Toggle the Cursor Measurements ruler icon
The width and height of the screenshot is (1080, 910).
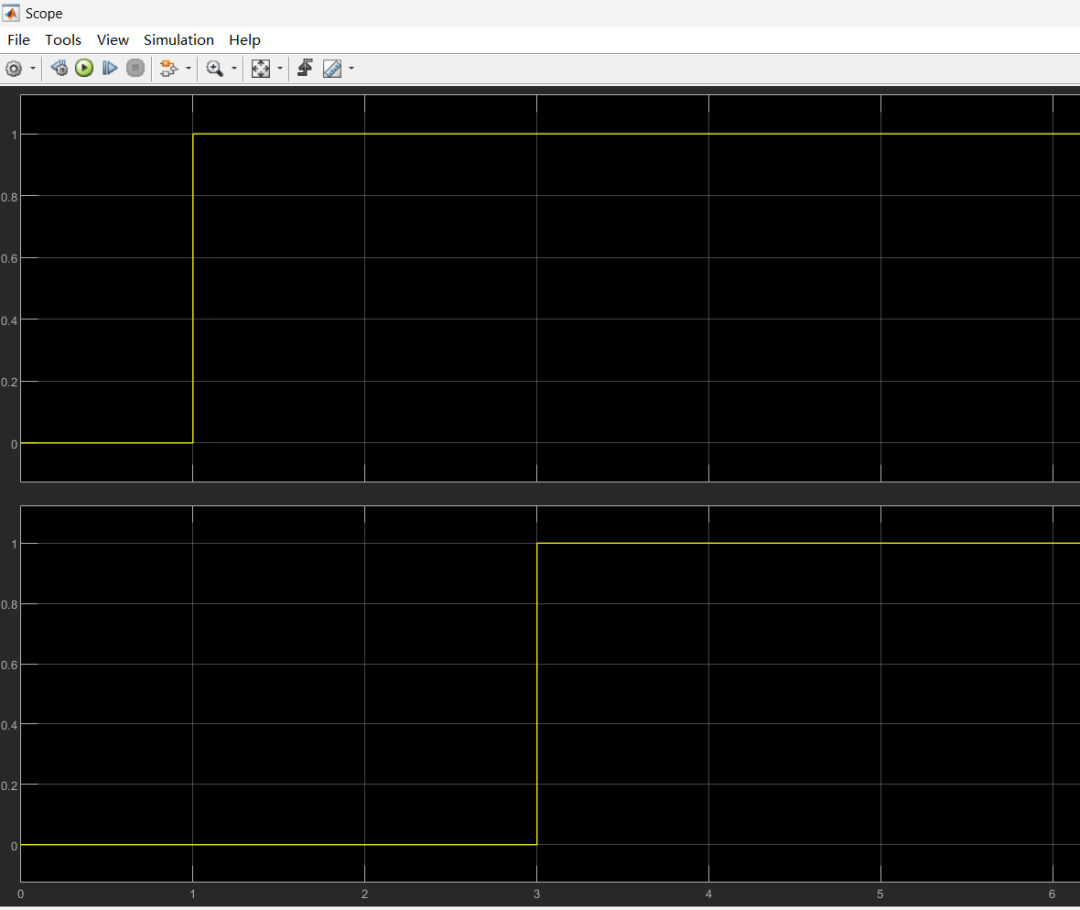[x=333, y=68]
